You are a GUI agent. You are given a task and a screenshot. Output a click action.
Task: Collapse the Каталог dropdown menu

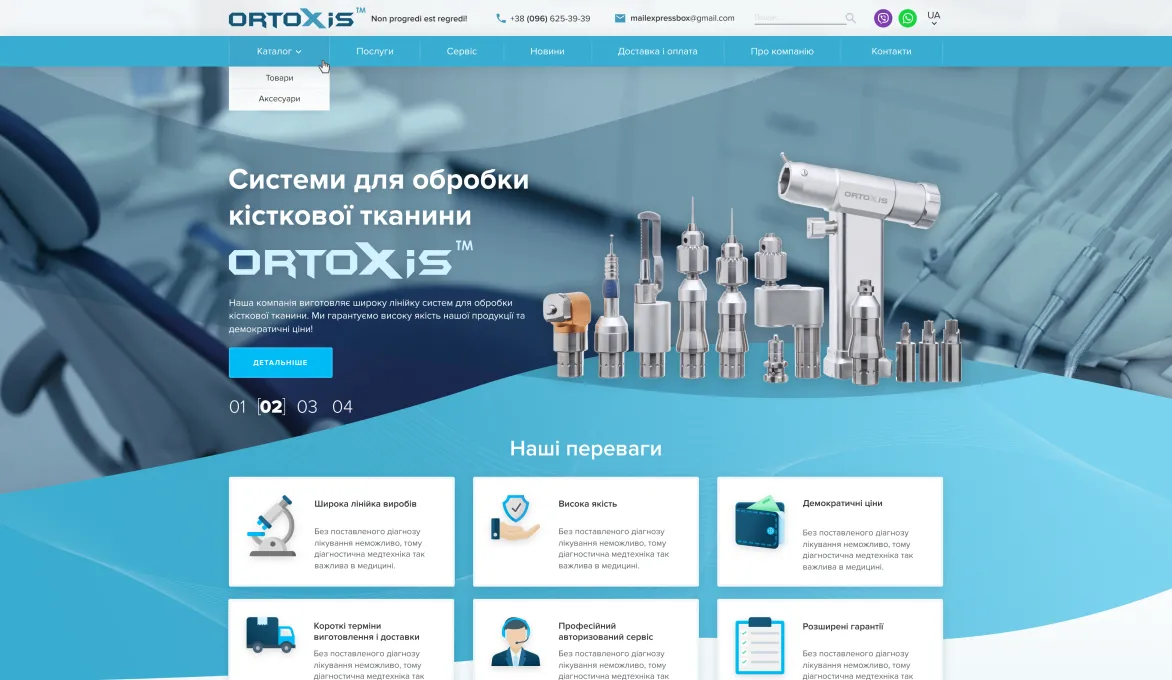(279, 52)
